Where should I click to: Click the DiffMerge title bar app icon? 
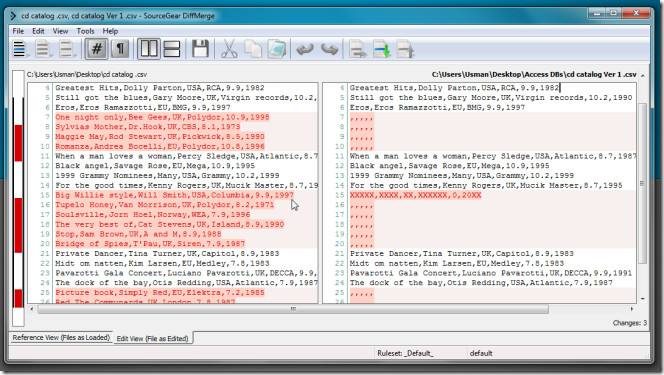click(14, 16)
